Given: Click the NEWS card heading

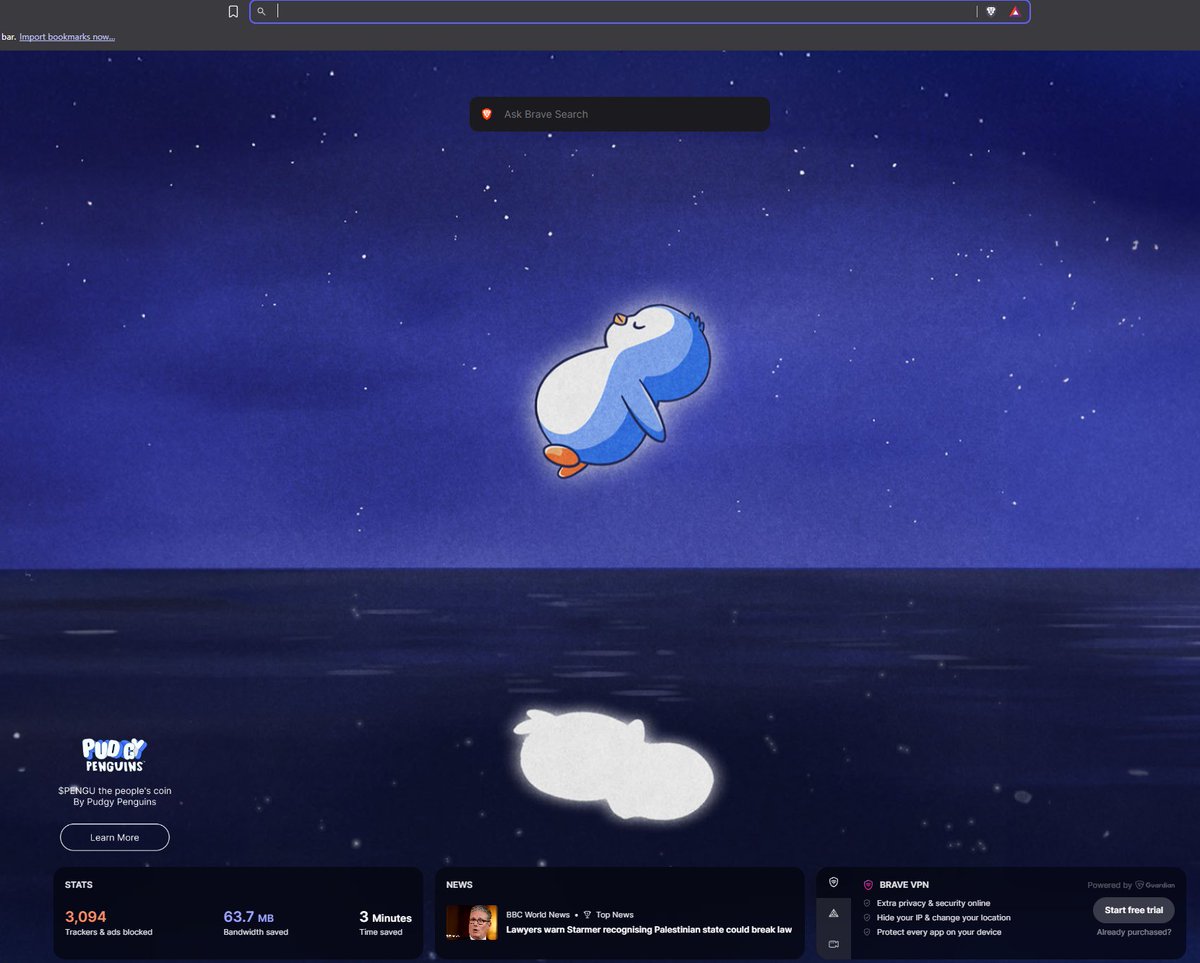Looking at the screenshot, I should (x=460, y=885).
